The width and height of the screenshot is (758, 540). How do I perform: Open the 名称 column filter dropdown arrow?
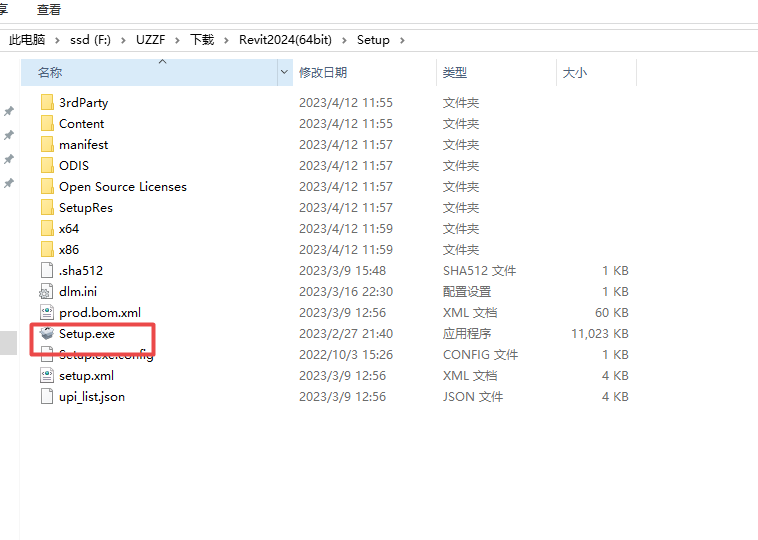(x=285, y=73)
